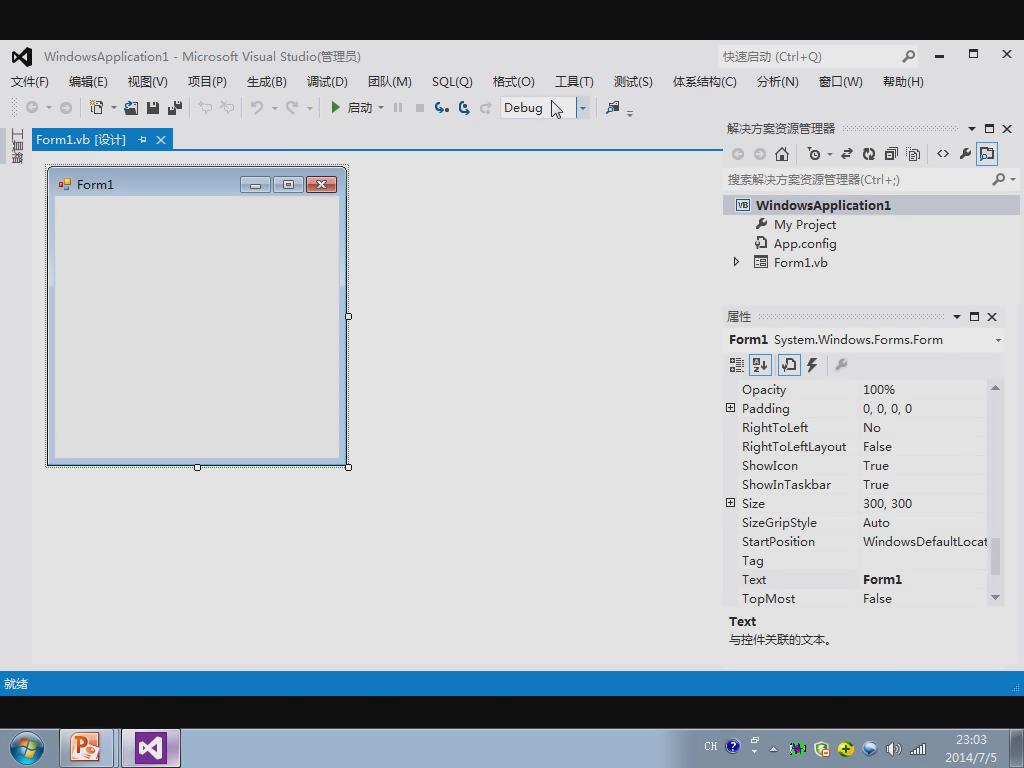Click the Sync with Active Document icon
This screenshot has height=768, width=1024.
[x=847, y=154]
